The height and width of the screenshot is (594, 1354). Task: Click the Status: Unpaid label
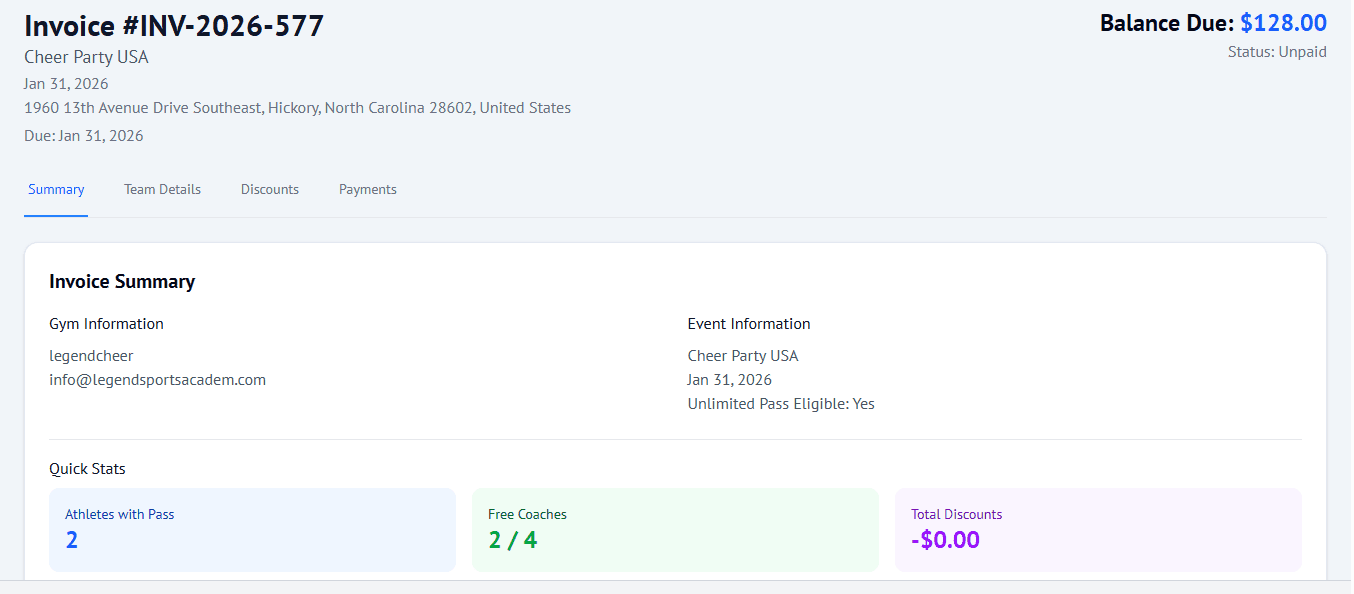point(1276,52)
